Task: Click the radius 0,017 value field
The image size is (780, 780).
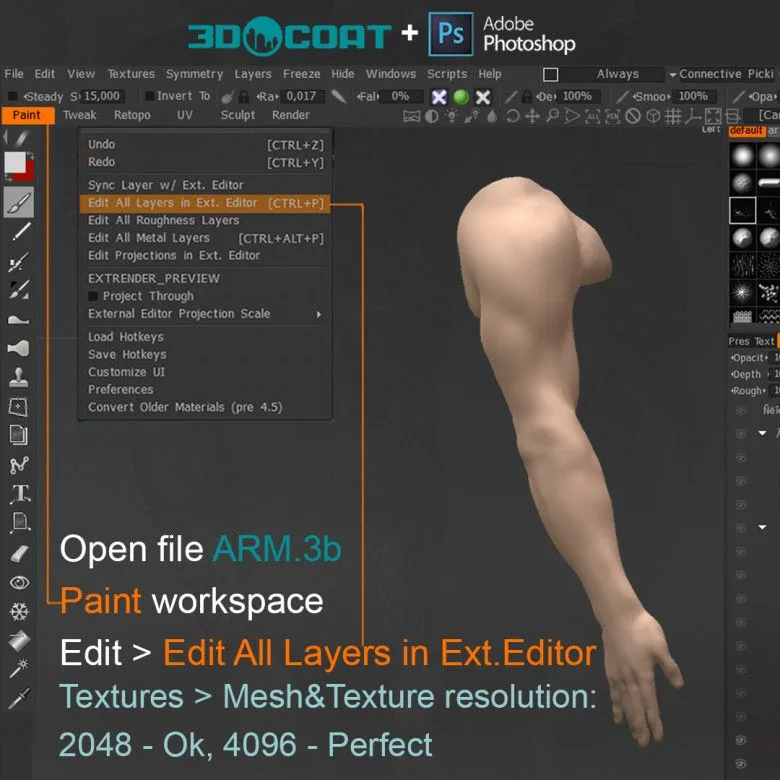Action: [301, 96]
